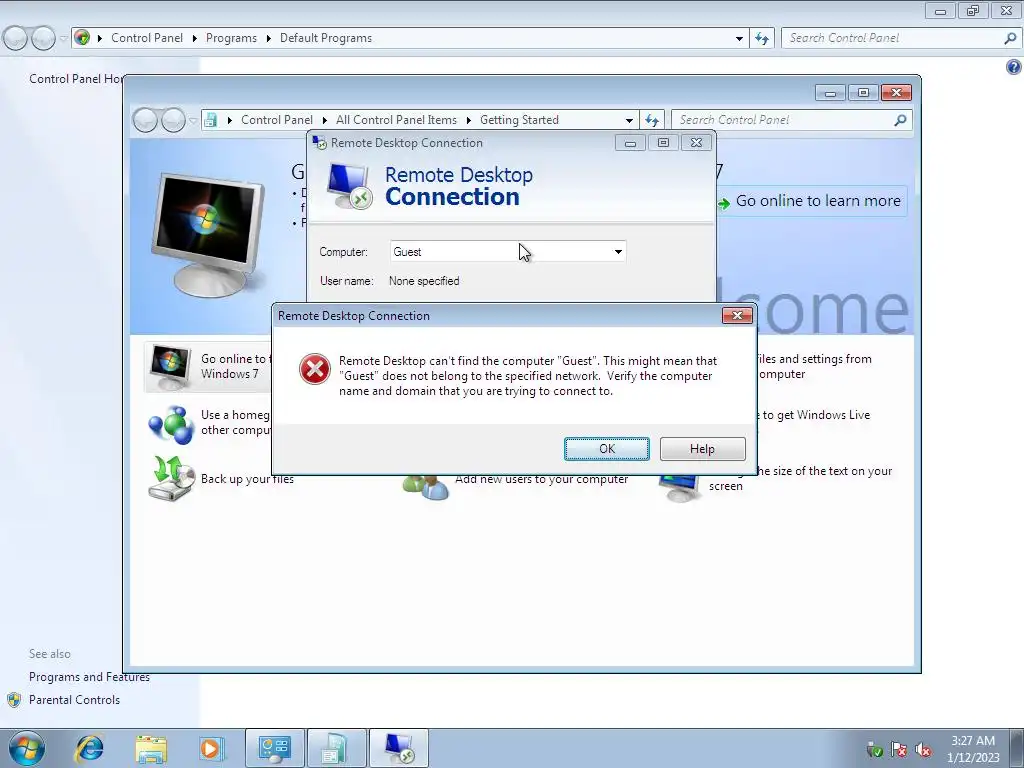This screenshot has height=768, width=1024.
Task: Click the green arrow beside Go online
Action: [724, 203]
